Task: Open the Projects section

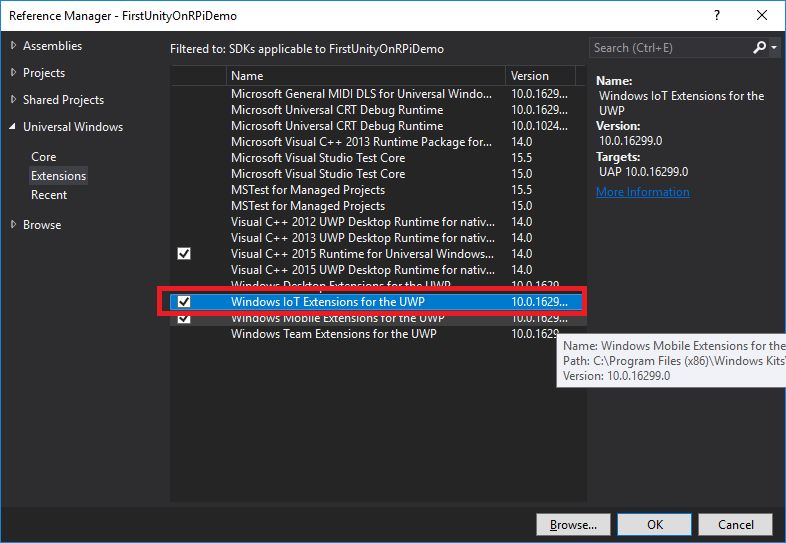Action: (x=44, y=73)
